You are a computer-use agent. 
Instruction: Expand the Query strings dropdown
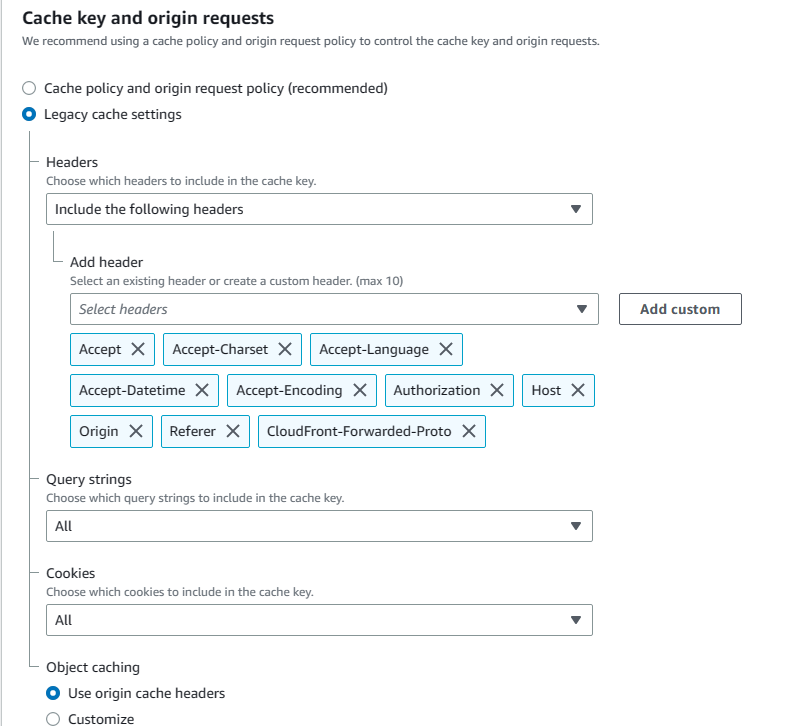(319, 526)
